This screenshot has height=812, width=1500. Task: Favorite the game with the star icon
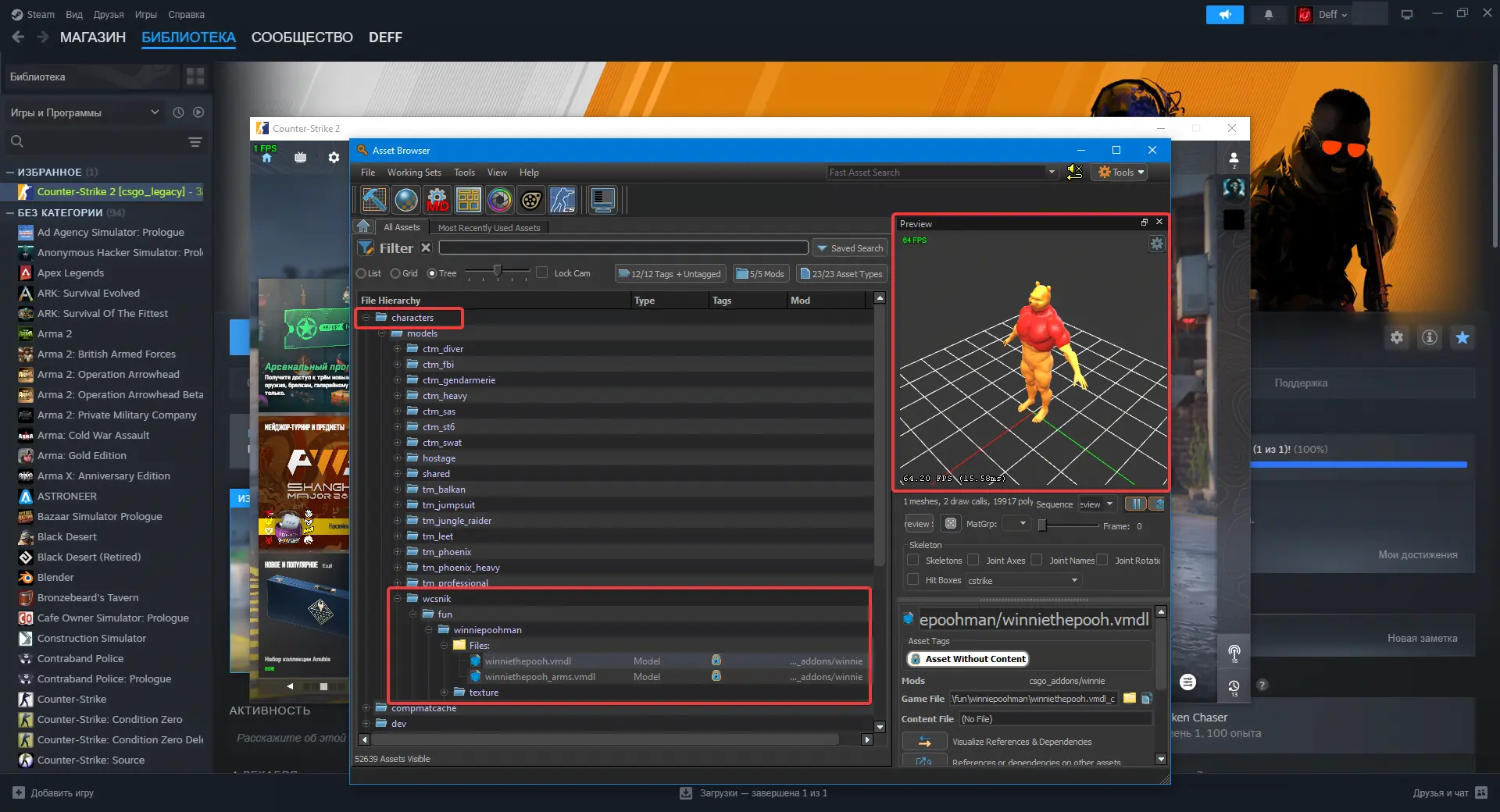coord(1462,337)
